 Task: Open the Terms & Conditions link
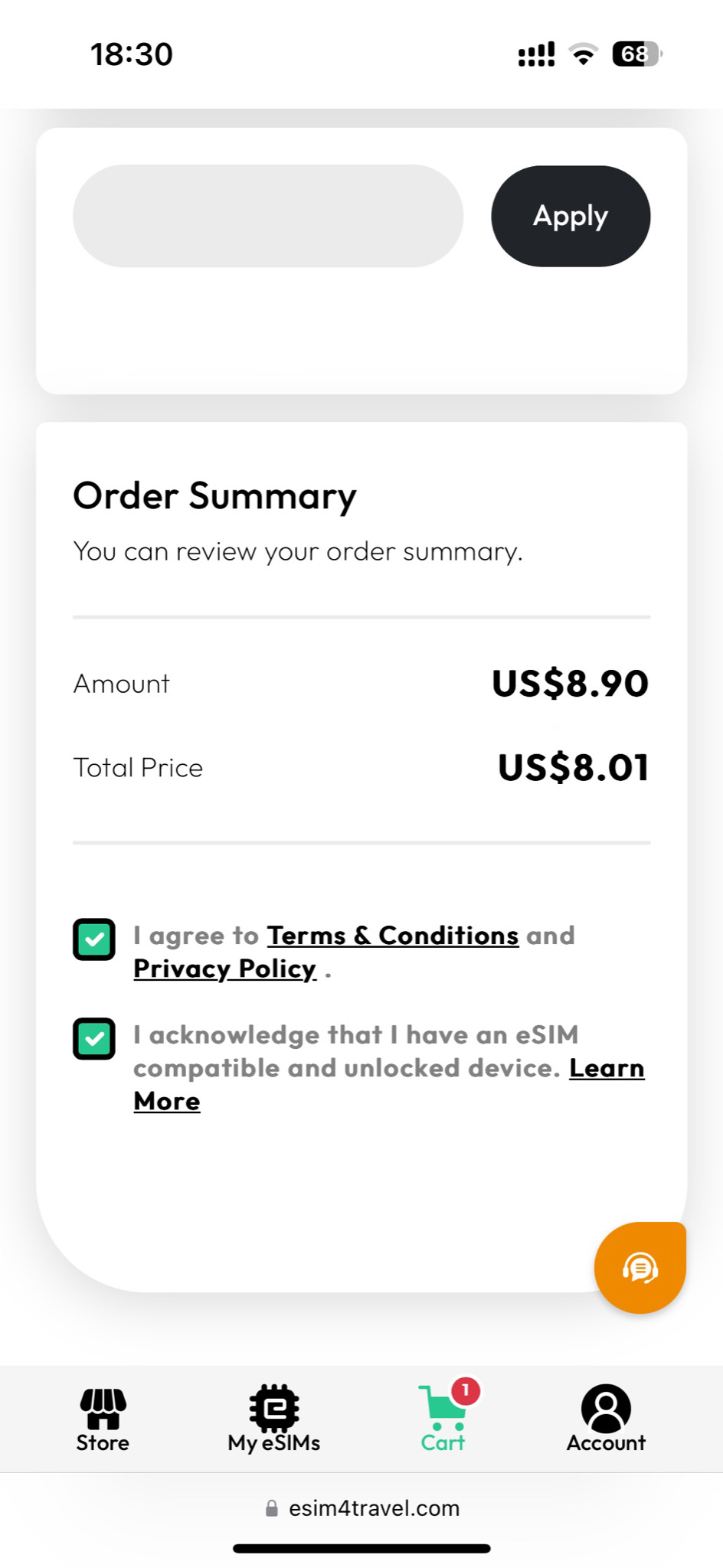pos(392,936)
